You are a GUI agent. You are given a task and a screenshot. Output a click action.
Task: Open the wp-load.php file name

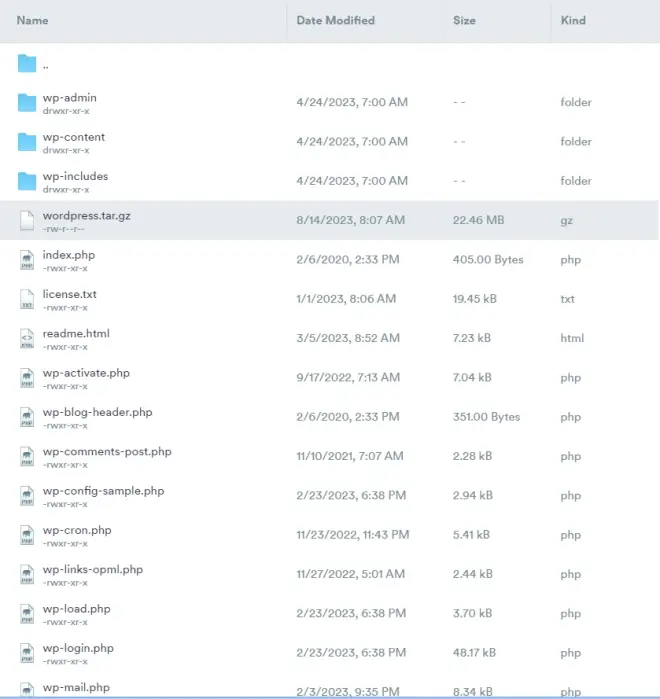[76, 608]
